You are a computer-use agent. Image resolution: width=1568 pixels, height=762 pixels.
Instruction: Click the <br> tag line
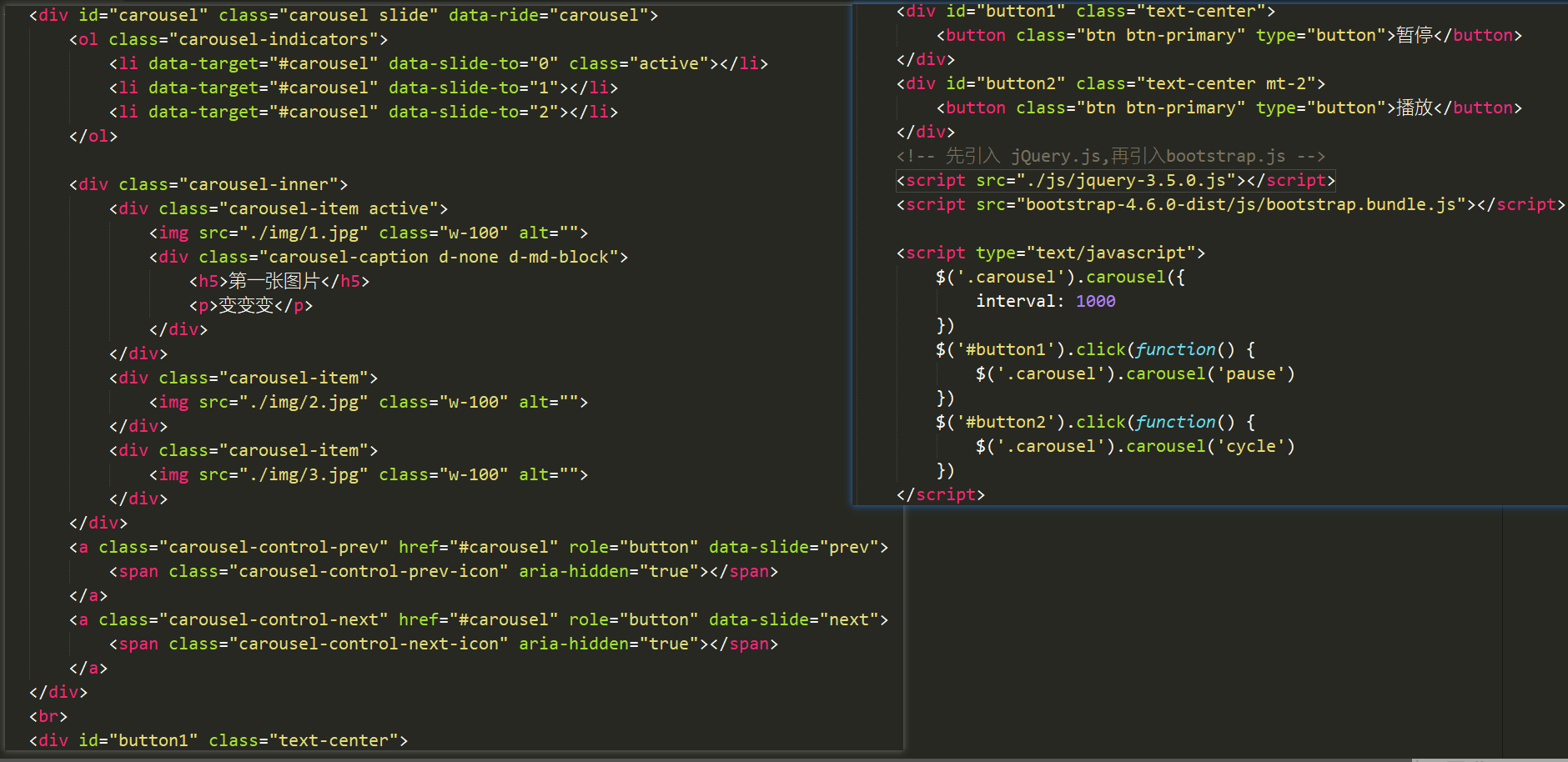click(x=48, y=716)
